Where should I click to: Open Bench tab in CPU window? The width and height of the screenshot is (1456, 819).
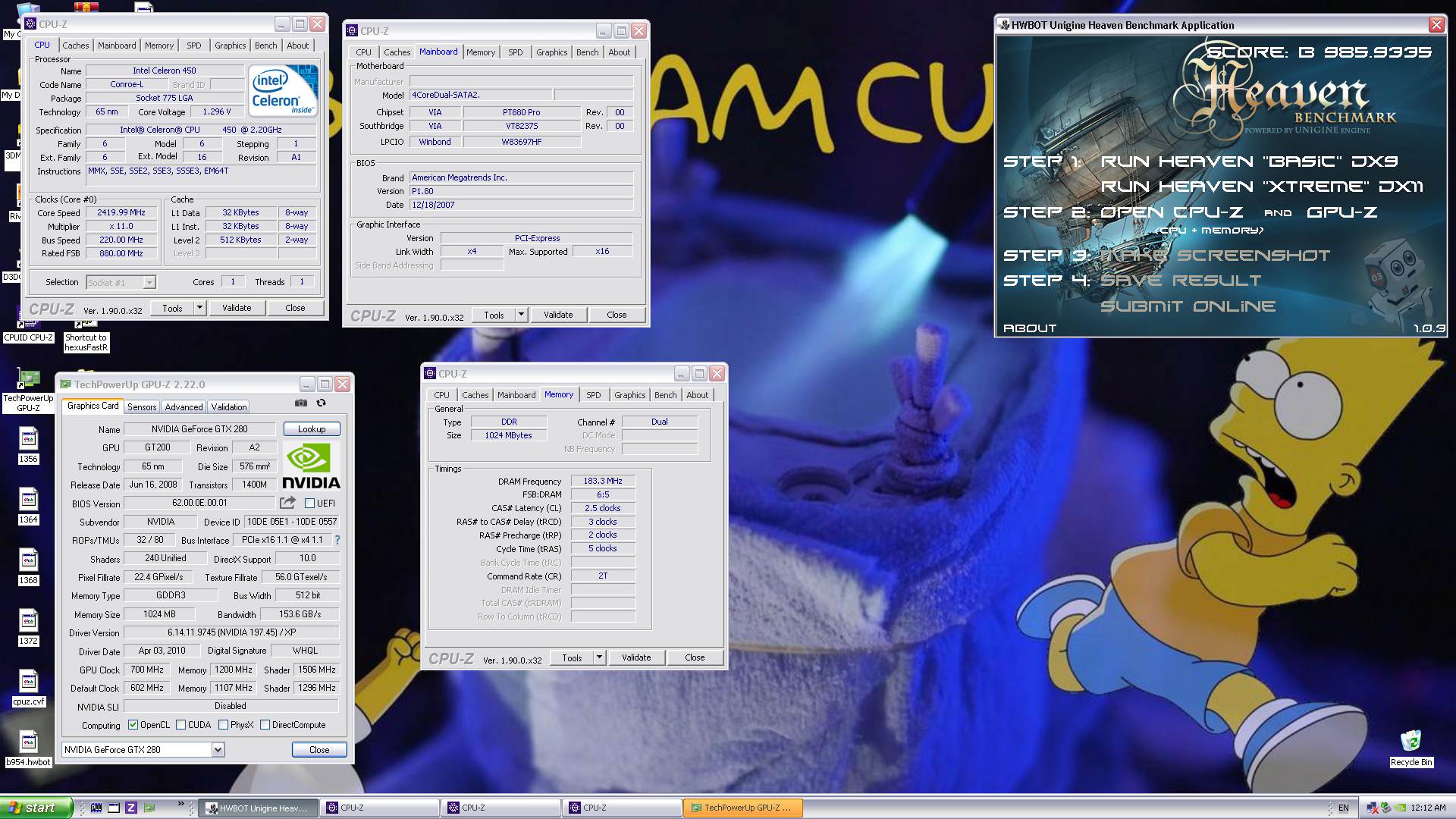point(266,45)
